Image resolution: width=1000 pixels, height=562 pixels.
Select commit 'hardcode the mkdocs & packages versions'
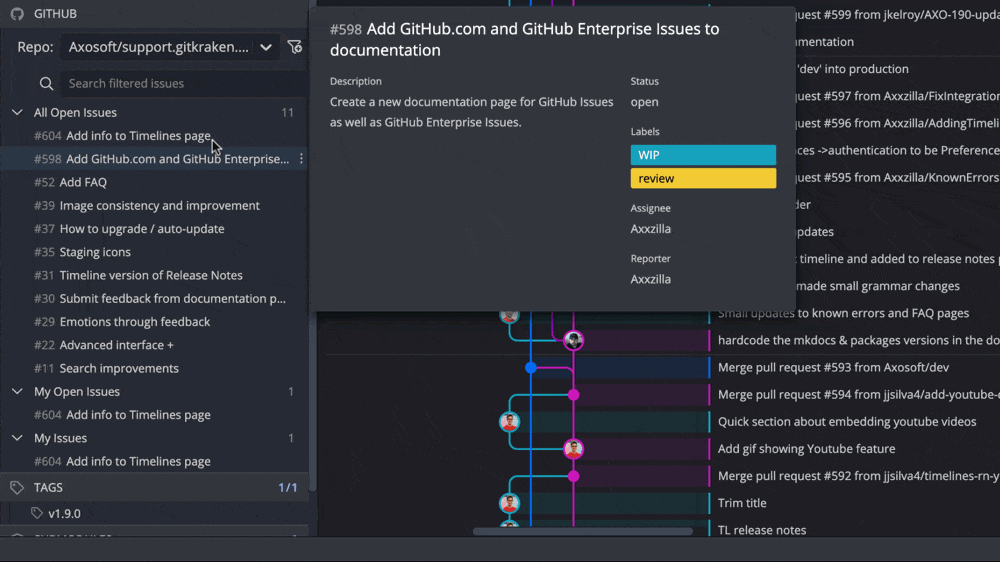click(x=858, y=340)
